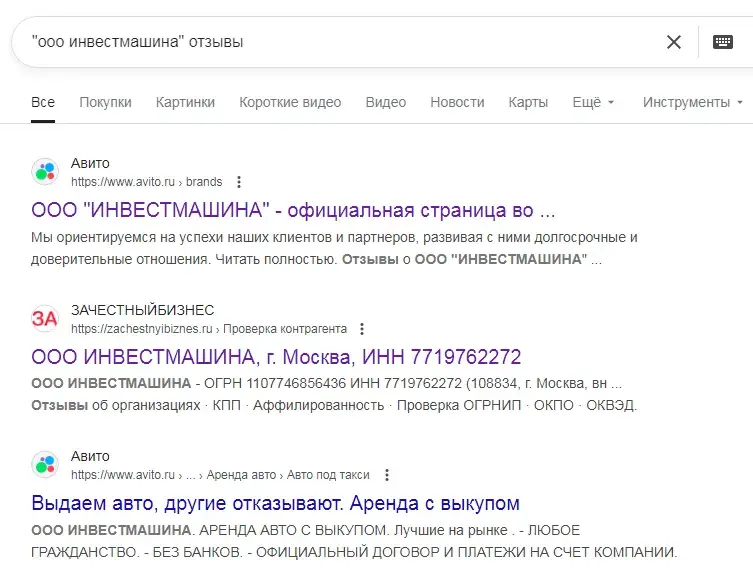This screenshot has width=753, height=587.
Task: Click snippet text "АРЕНДА АВТО С ВЫКУПОМ"
Action: pos(293,530)
